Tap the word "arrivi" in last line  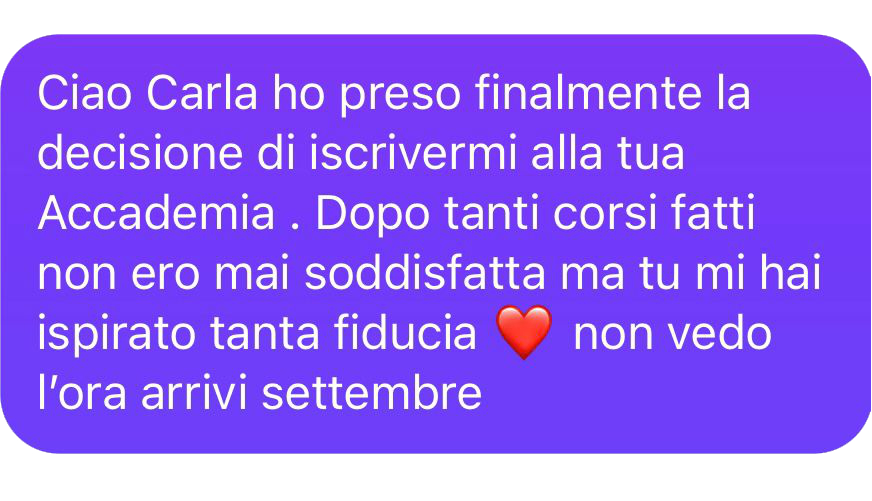point(194,394)
